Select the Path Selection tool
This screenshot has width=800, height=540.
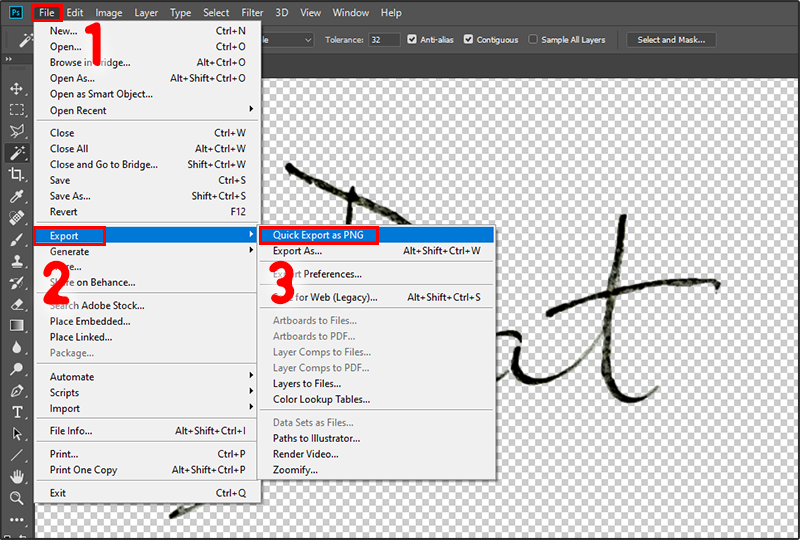point(16,433)
